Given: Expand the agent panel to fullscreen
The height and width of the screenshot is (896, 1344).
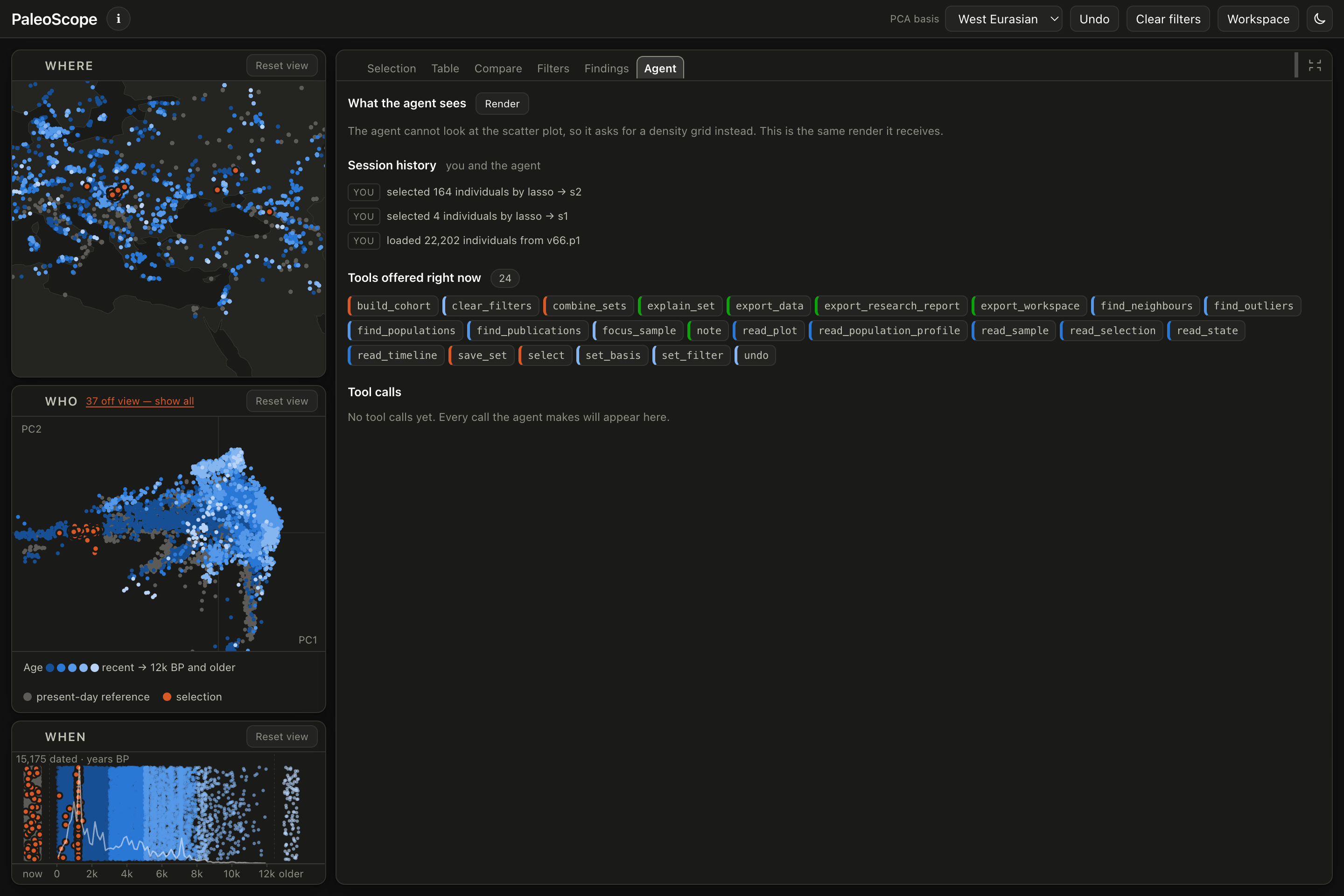Looking at the screenshot, I should tap(1314, 66).
